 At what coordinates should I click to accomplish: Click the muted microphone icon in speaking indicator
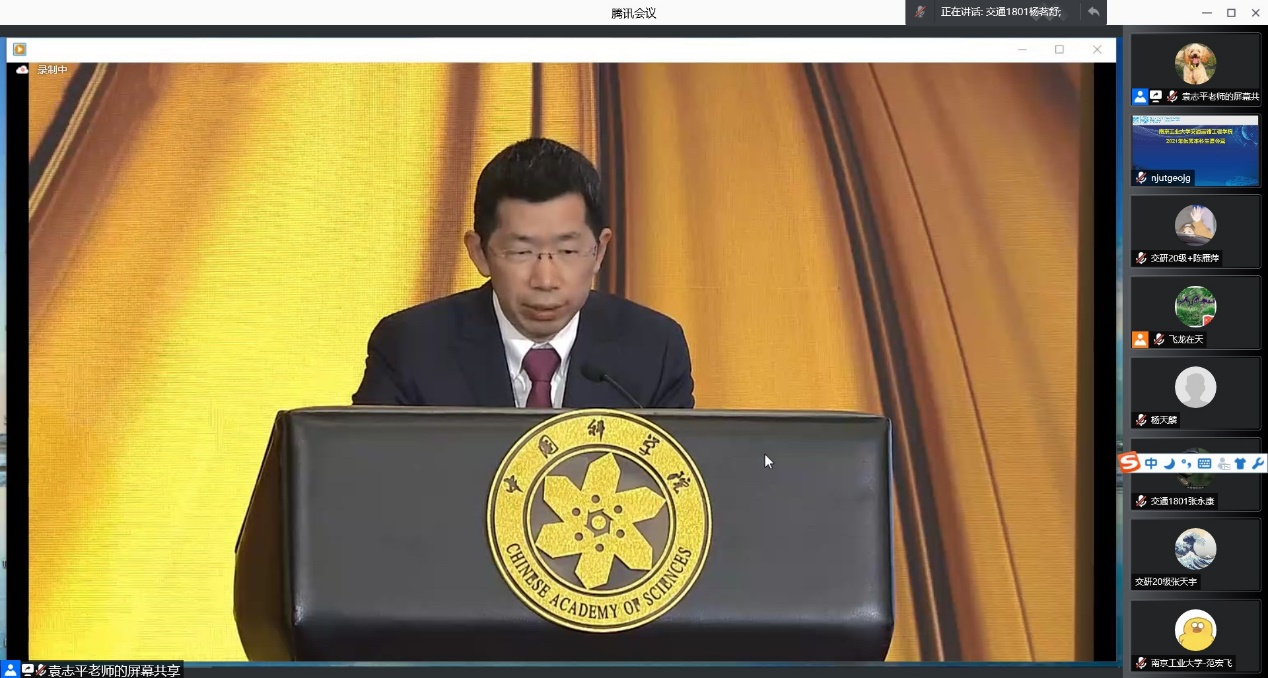(x=920, y=12)
